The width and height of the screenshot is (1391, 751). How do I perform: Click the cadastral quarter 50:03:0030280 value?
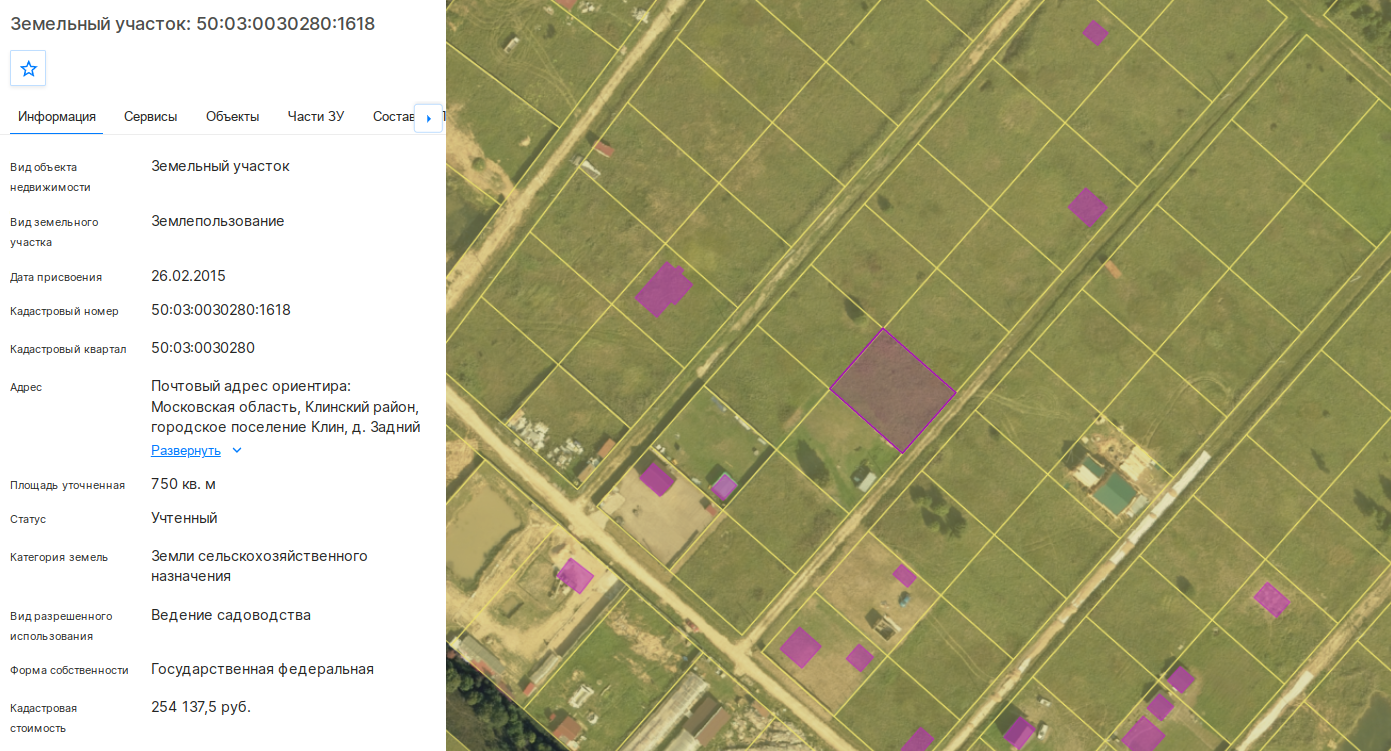tap(203, 348)
